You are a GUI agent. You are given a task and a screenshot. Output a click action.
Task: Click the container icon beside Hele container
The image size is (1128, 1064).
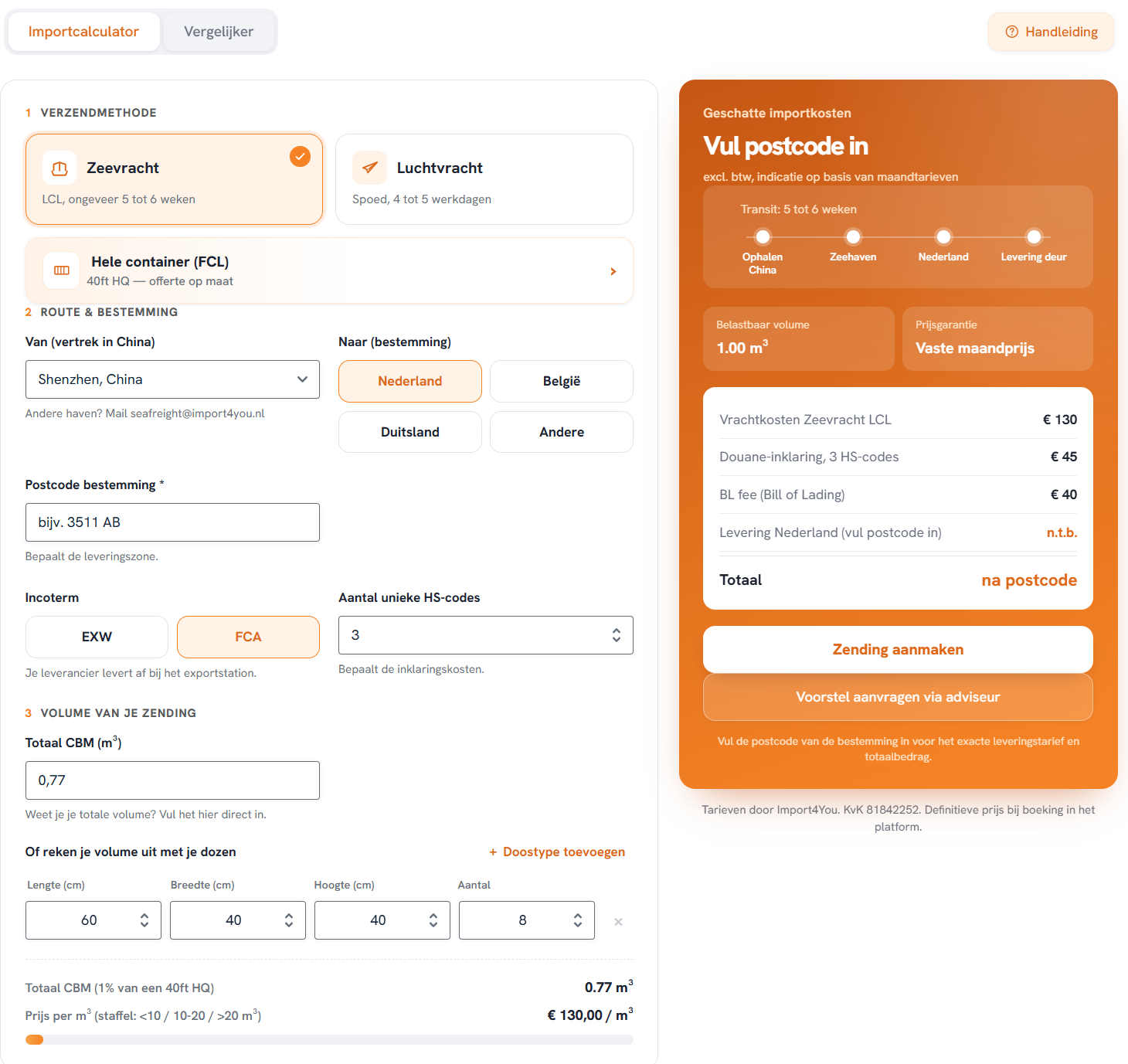coord(62,270)
